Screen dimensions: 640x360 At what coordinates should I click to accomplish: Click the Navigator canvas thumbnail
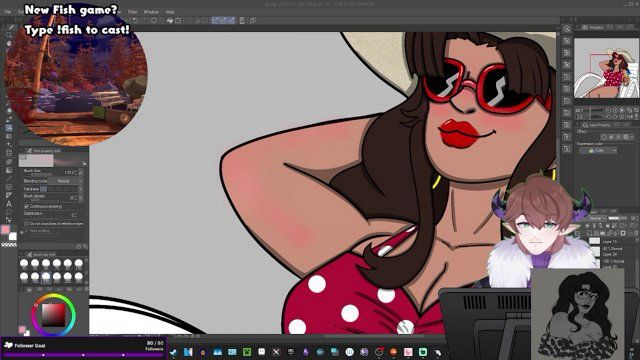(606, 68)
